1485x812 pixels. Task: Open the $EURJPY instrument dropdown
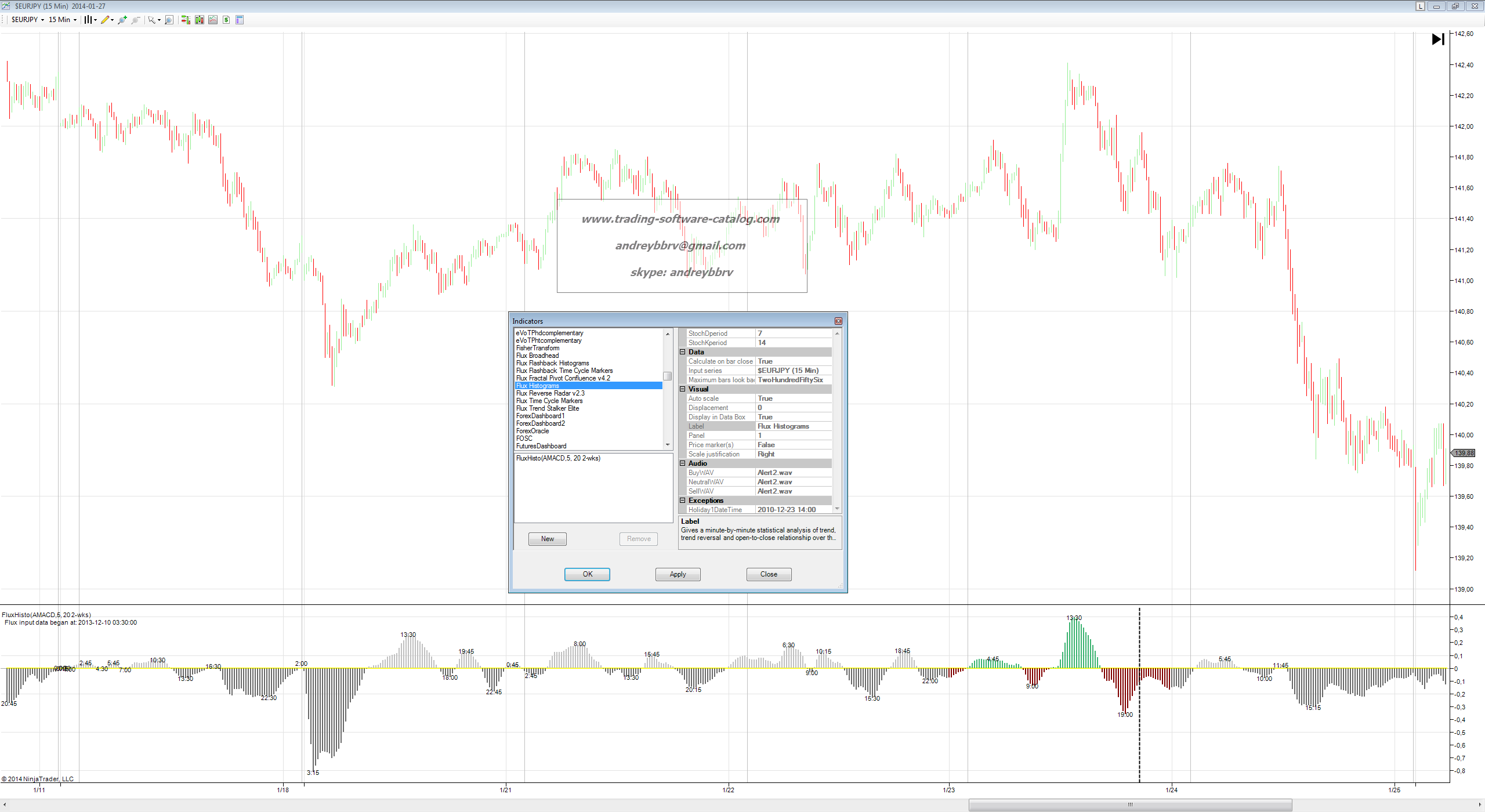(x=27, y=20)
